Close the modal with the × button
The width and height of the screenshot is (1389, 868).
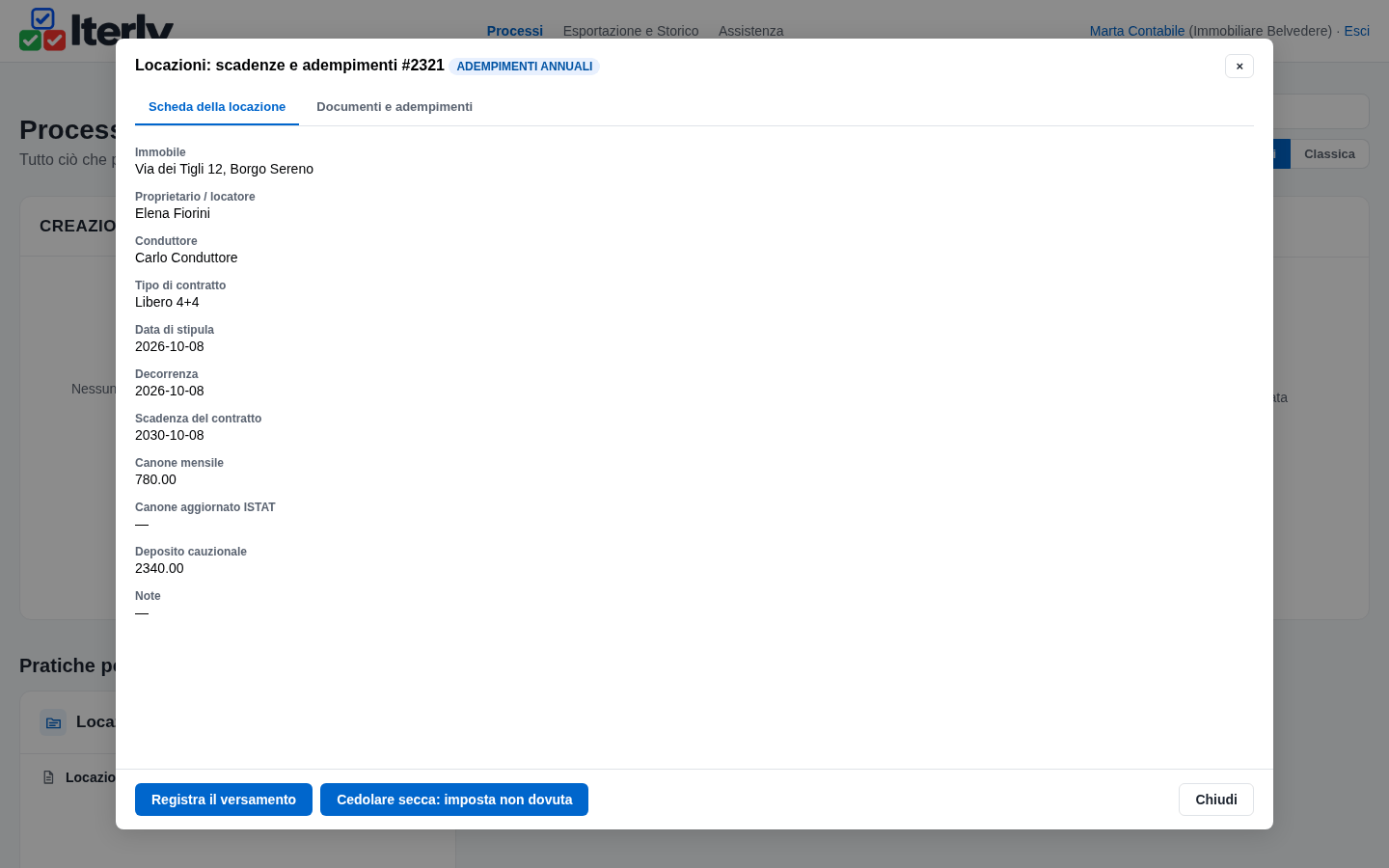click(x=1239, y=66)
